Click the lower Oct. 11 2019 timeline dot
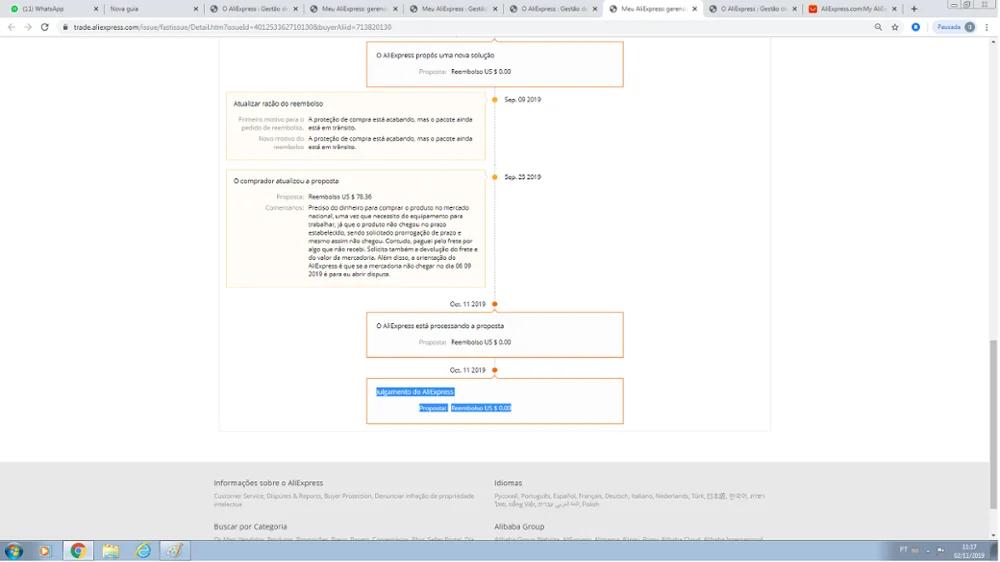 494,370
